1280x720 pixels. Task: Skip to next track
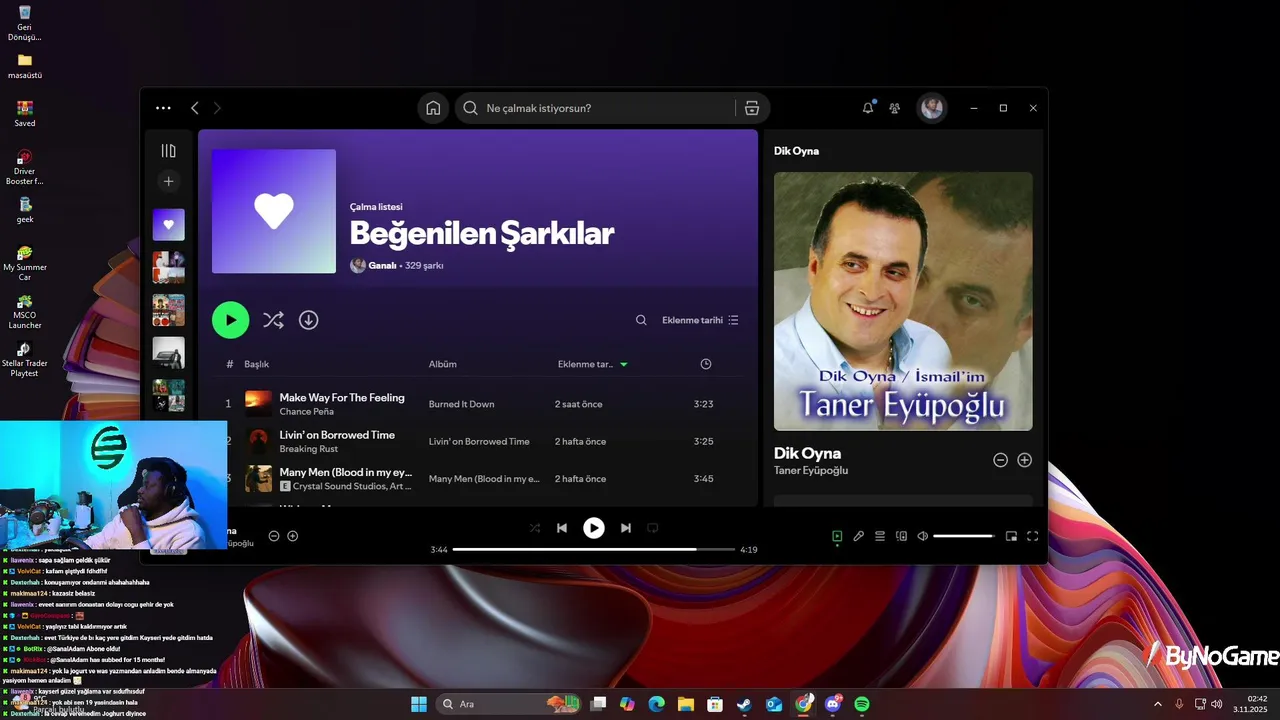(626, 528)
